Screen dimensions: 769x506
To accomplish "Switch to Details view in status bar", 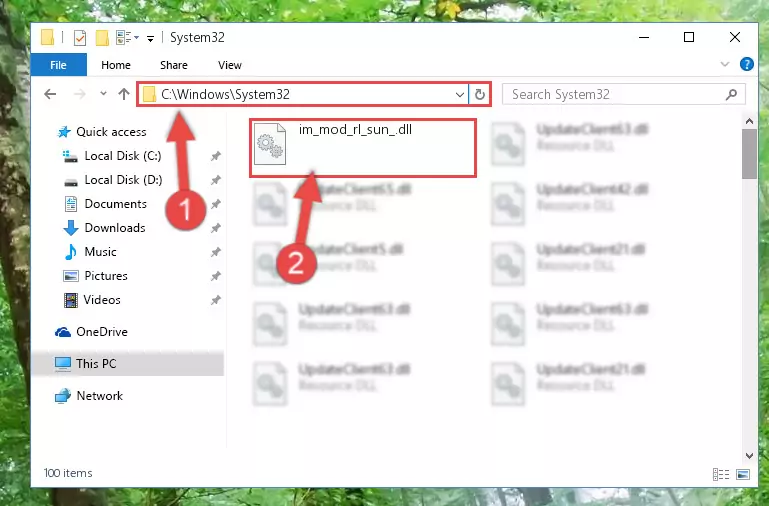I will pyautogui.click(x=720, y=474).
